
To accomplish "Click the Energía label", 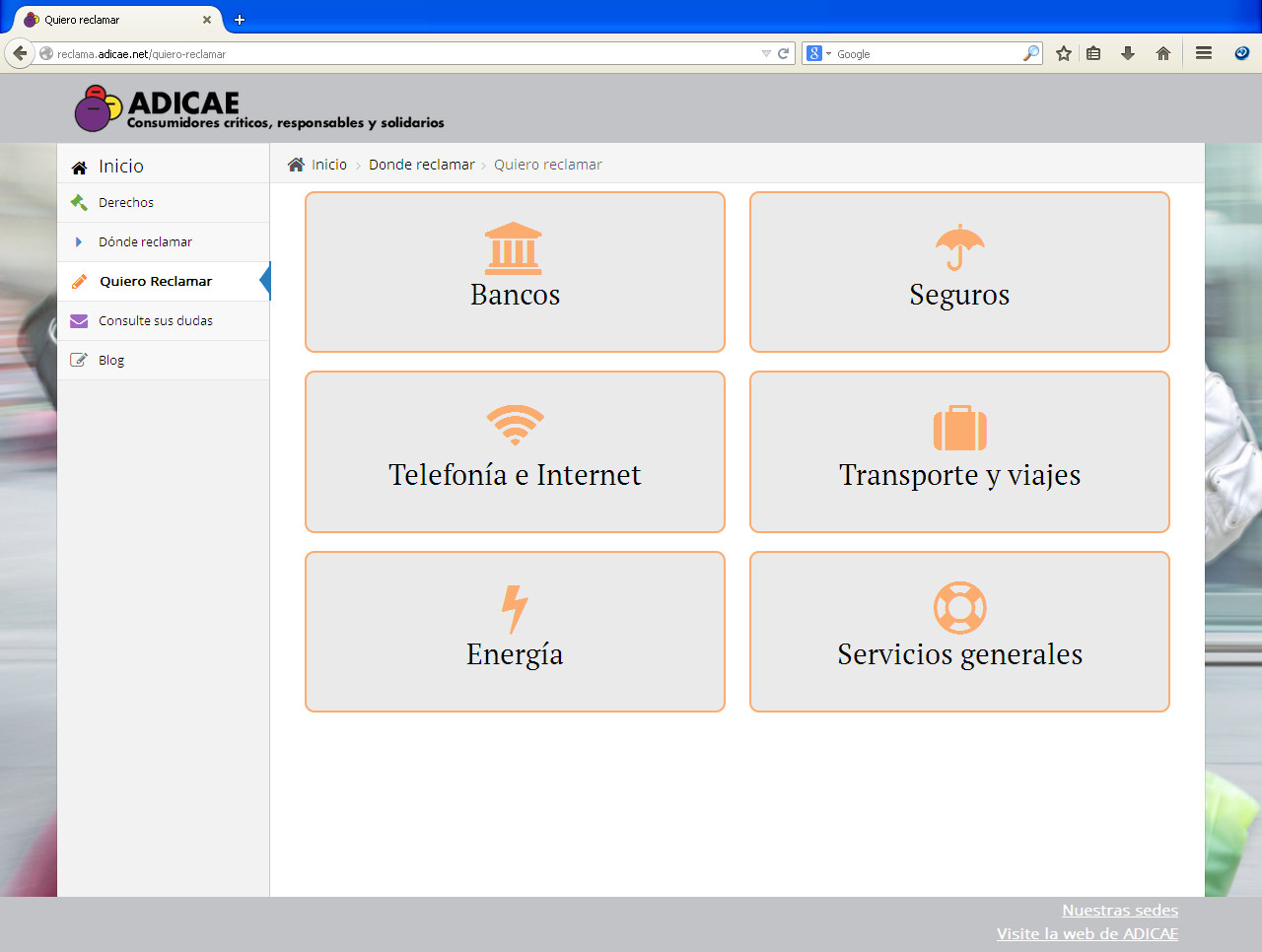I will [515, 654].
